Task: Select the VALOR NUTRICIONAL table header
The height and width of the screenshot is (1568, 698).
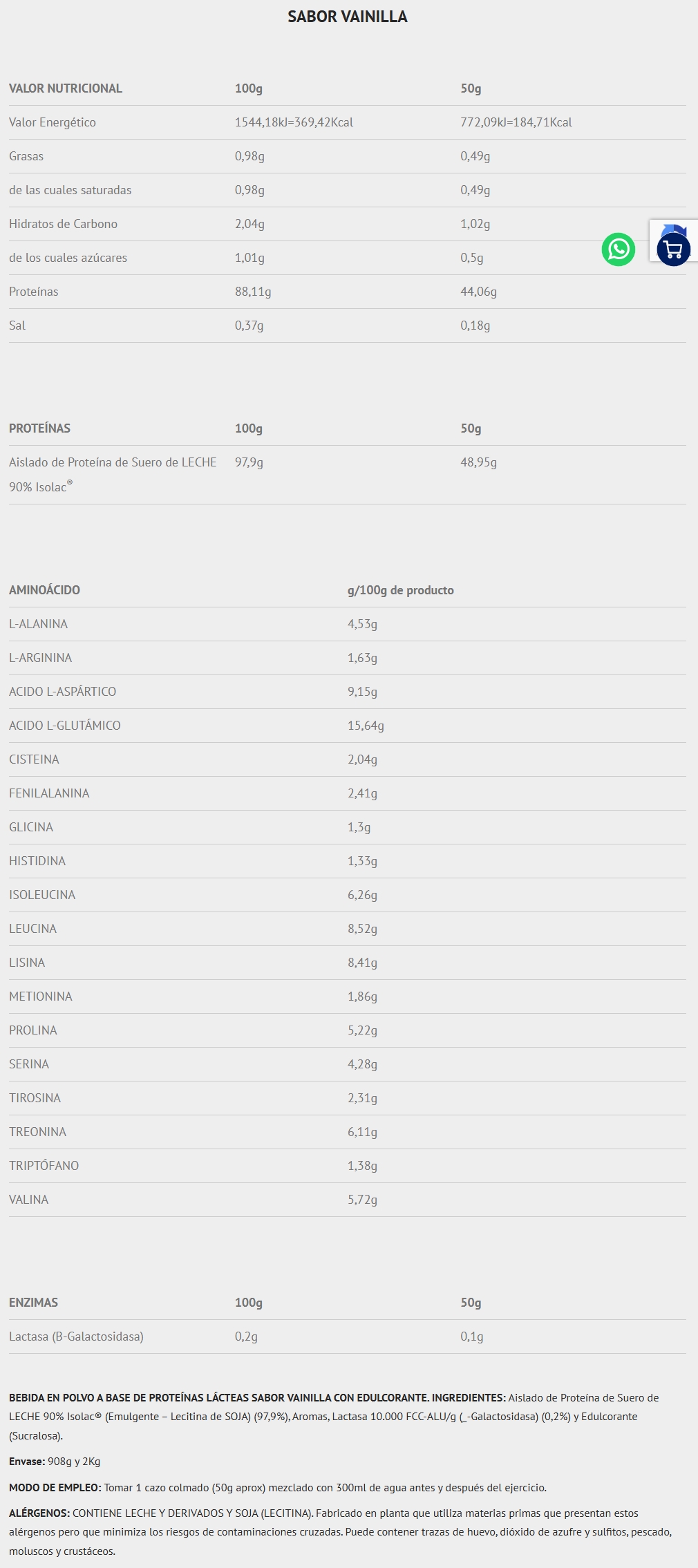Action: pyautogui.click(x=66, y=88)
